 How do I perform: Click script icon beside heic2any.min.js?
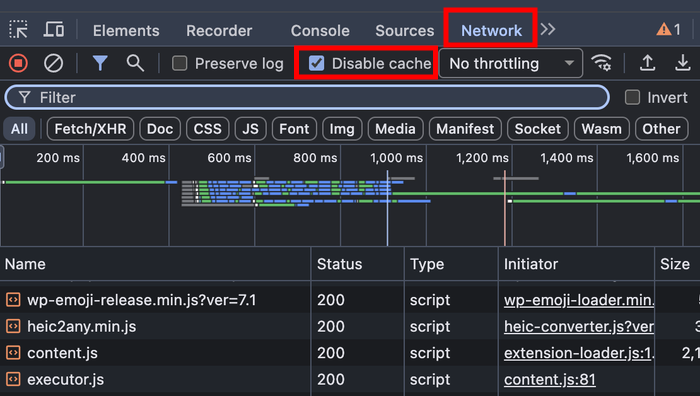[x=13, y=326]
